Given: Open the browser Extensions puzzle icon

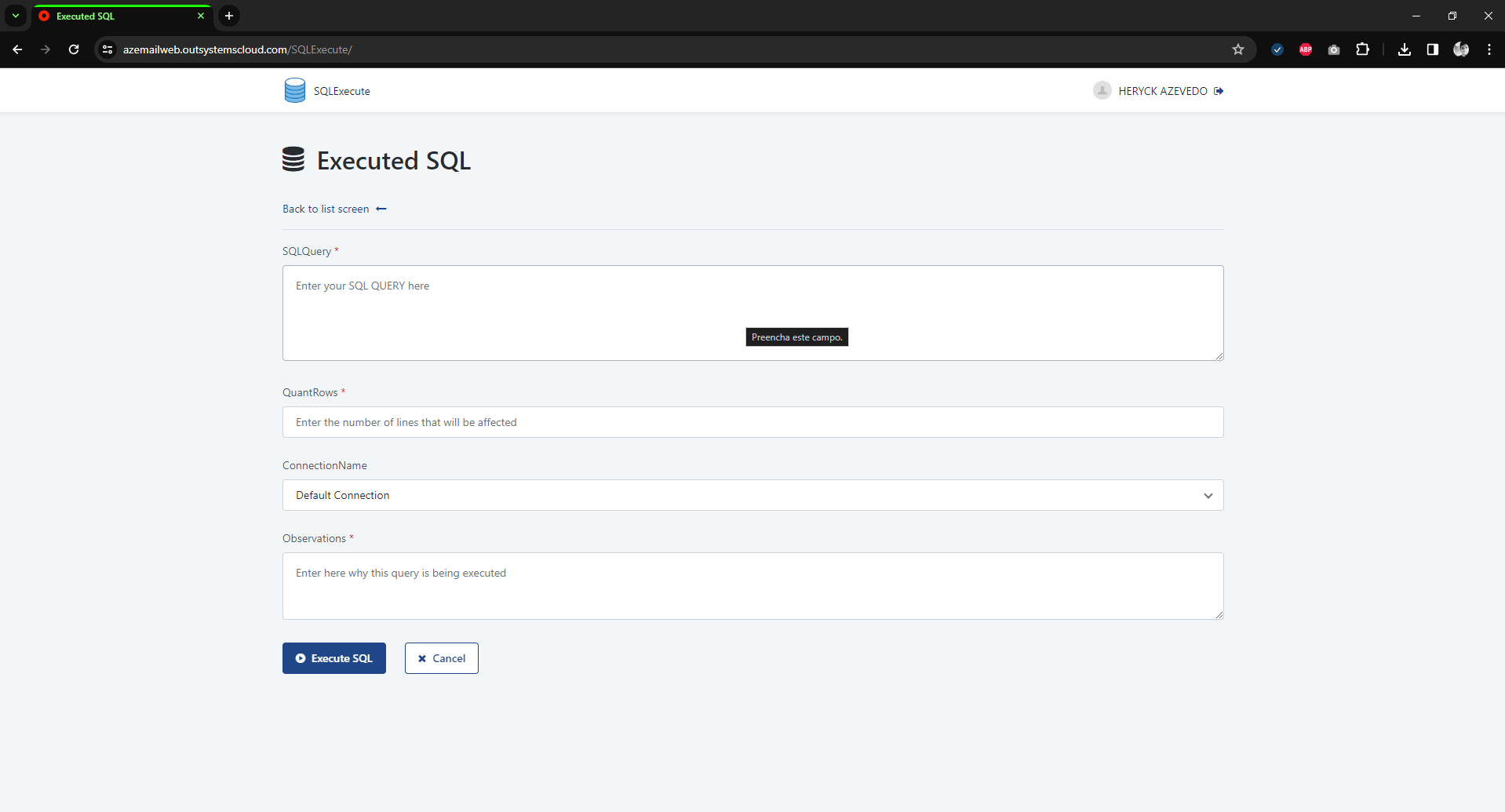Looking at the screenshot, I should click(x=1362, y=49).
